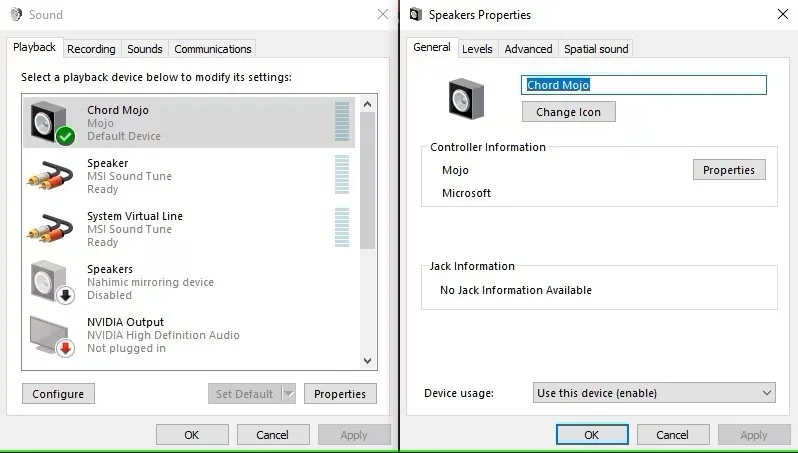
Task: Click the large speaker icon in Speakers Properties
Action: tap(464, 98)
